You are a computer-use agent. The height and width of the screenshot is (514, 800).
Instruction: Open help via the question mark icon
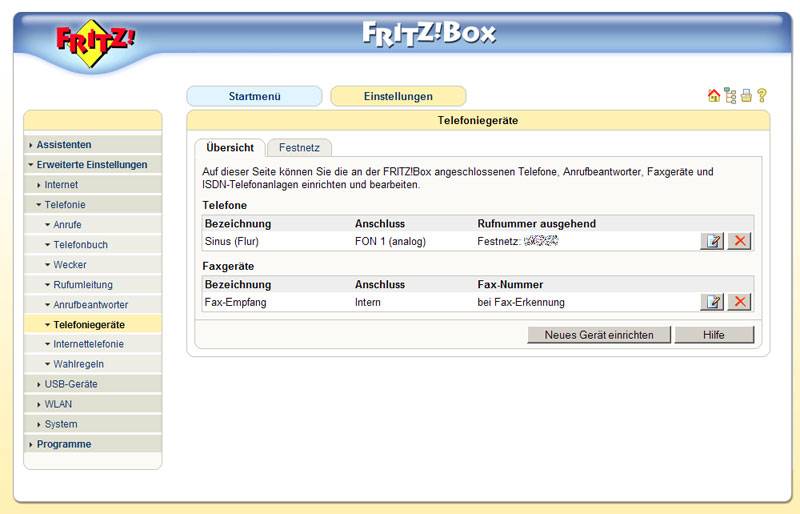point(761,96)
